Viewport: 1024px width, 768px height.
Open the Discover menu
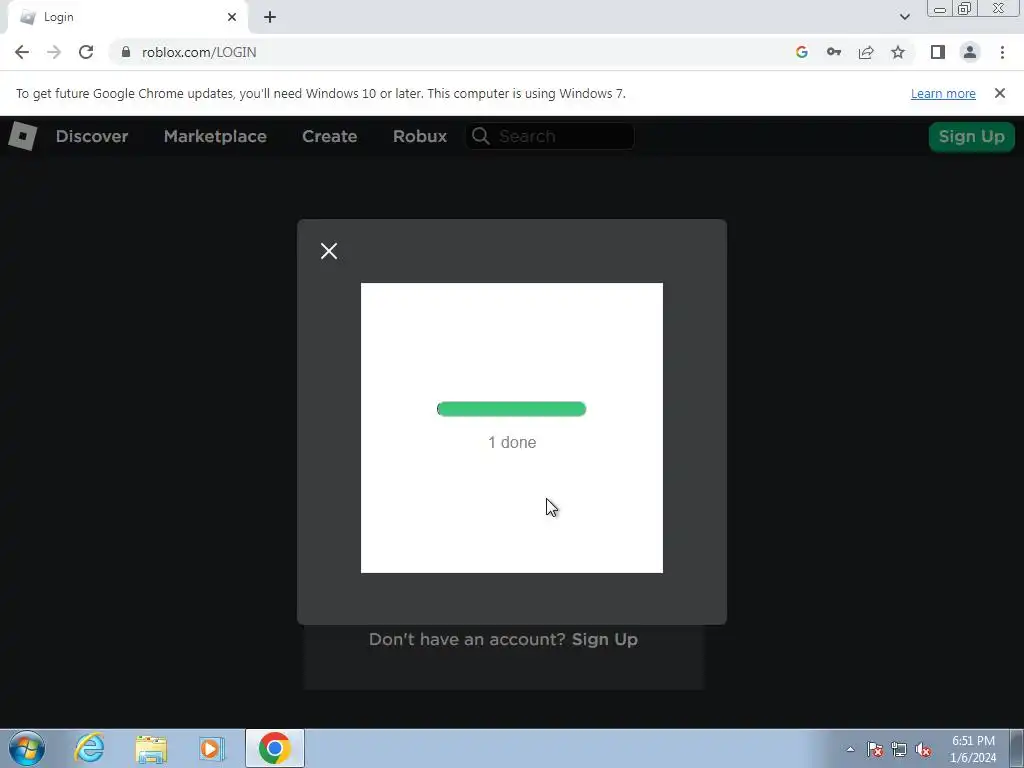[x=92, y=136]
